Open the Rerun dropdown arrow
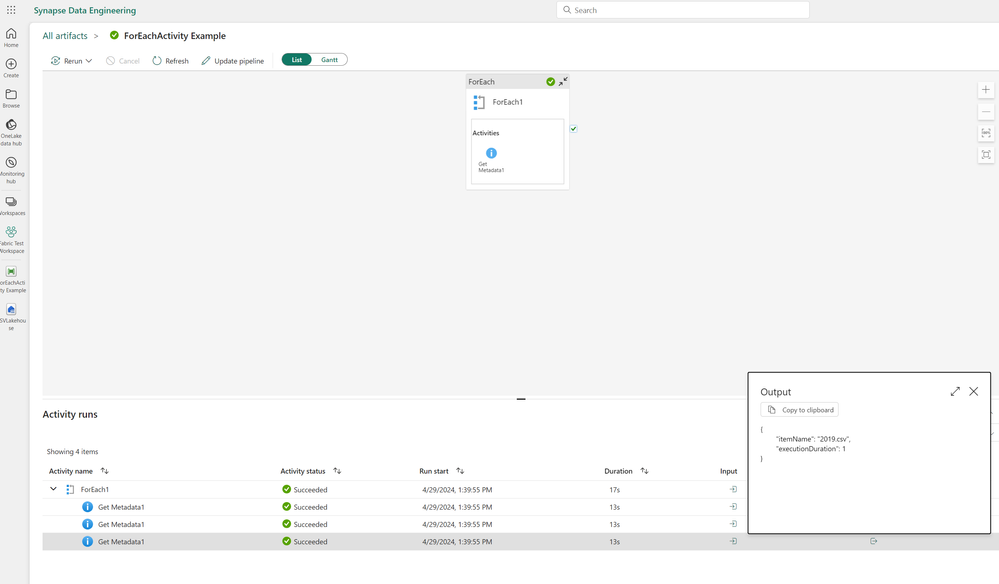 click(89, 61)
